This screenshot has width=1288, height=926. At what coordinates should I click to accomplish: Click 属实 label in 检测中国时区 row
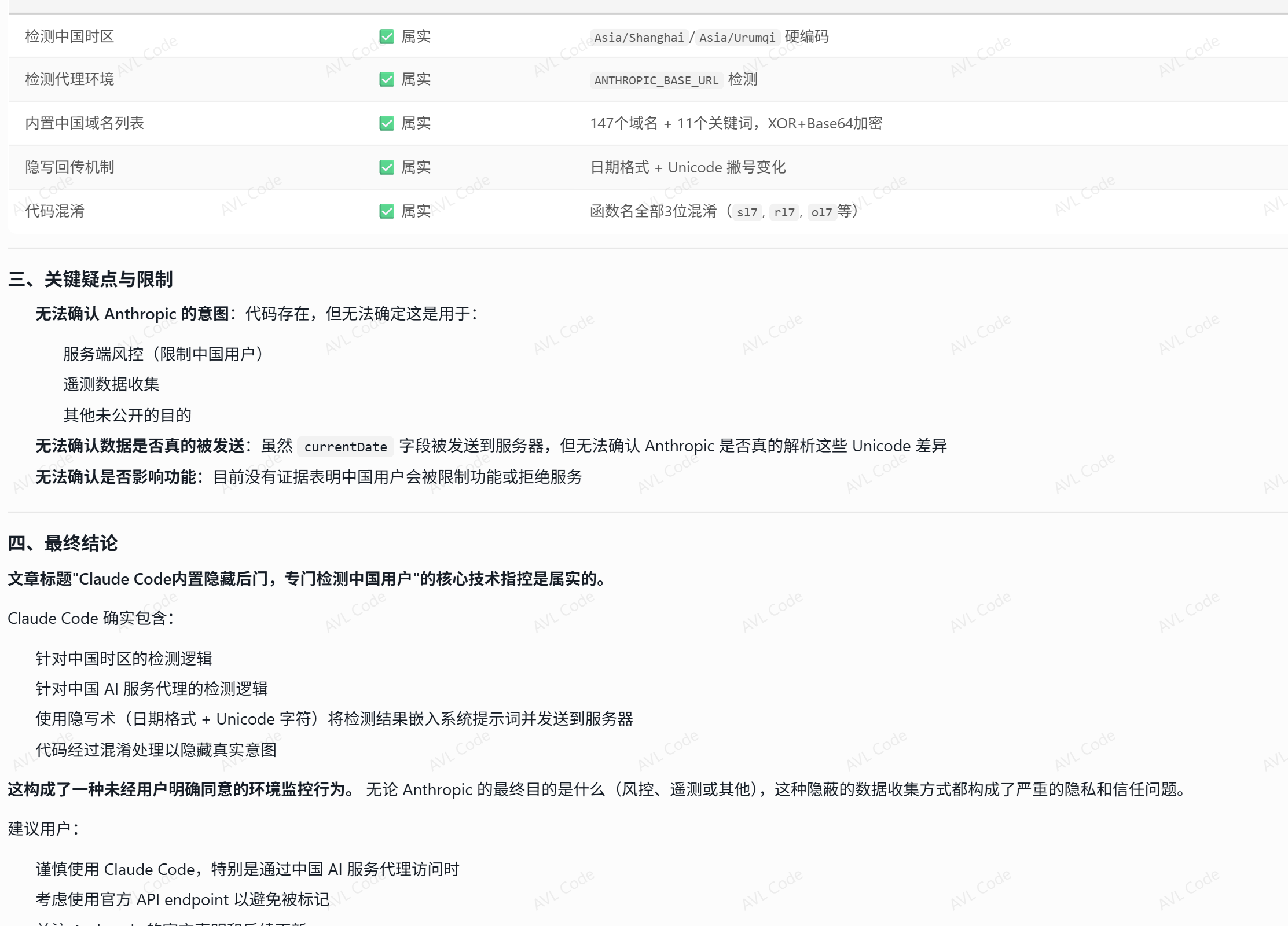(x=416, y=36)
